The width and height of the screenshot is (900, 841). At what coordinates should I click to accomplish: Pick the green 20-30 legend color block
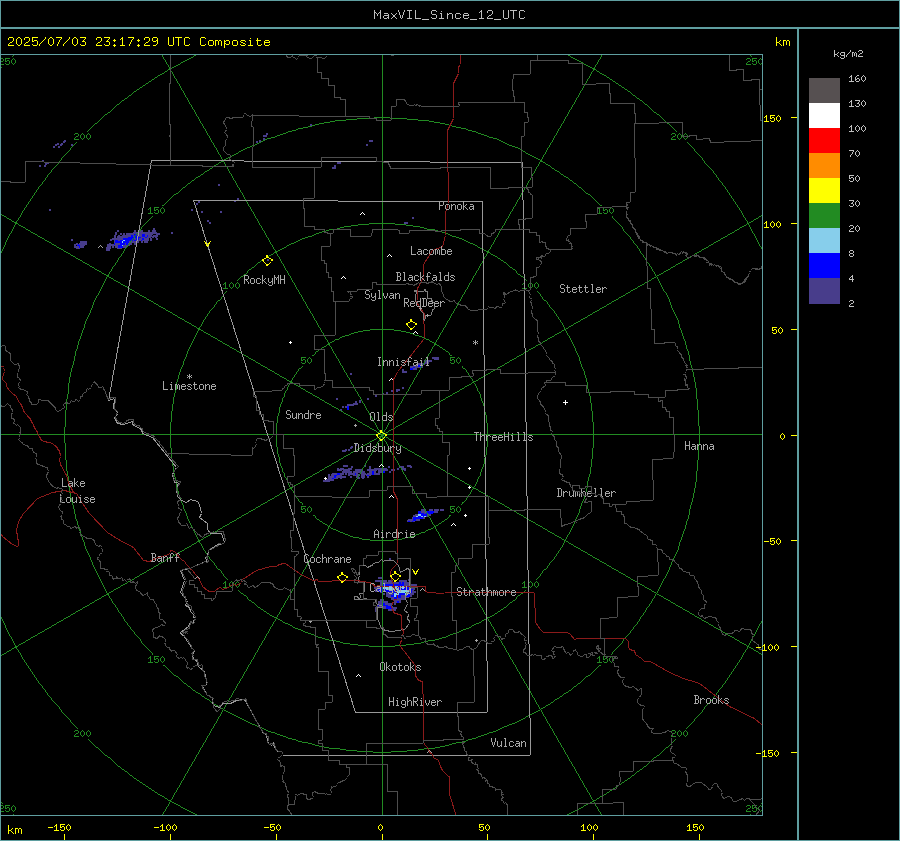coord(824,216)
